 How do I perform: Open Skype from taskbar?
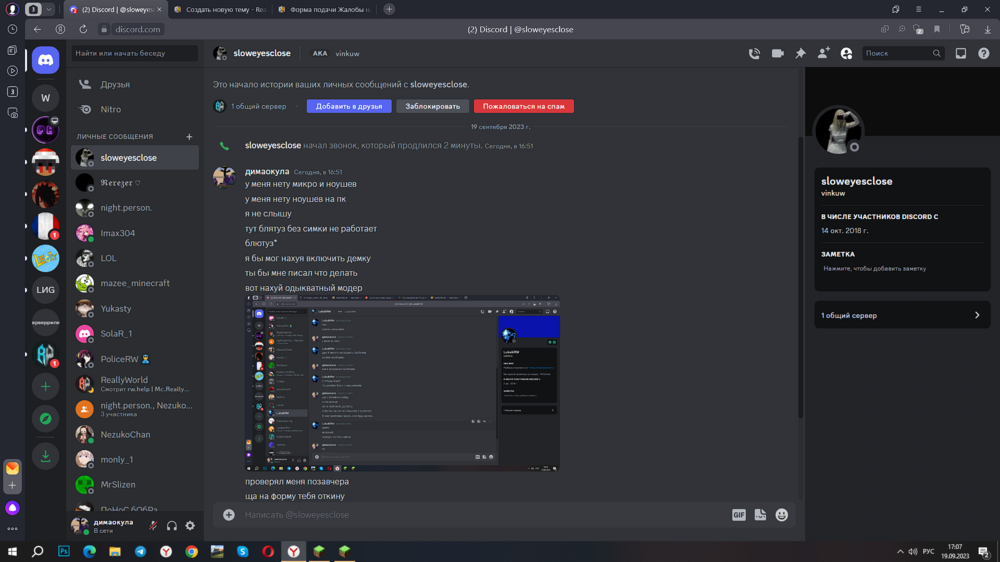(242, 551)
